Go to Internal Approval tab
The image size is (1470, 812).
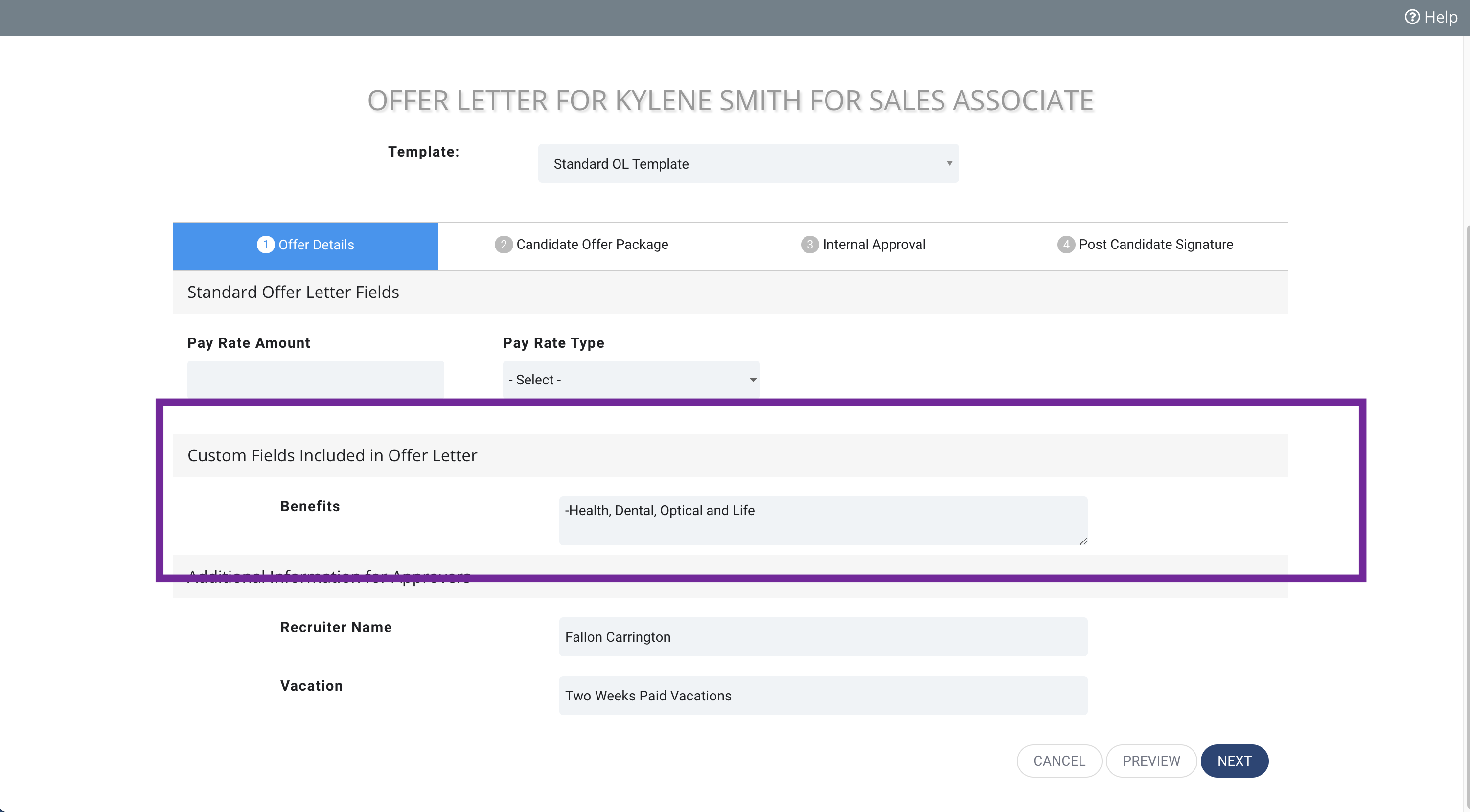click(x=863, y=245)
